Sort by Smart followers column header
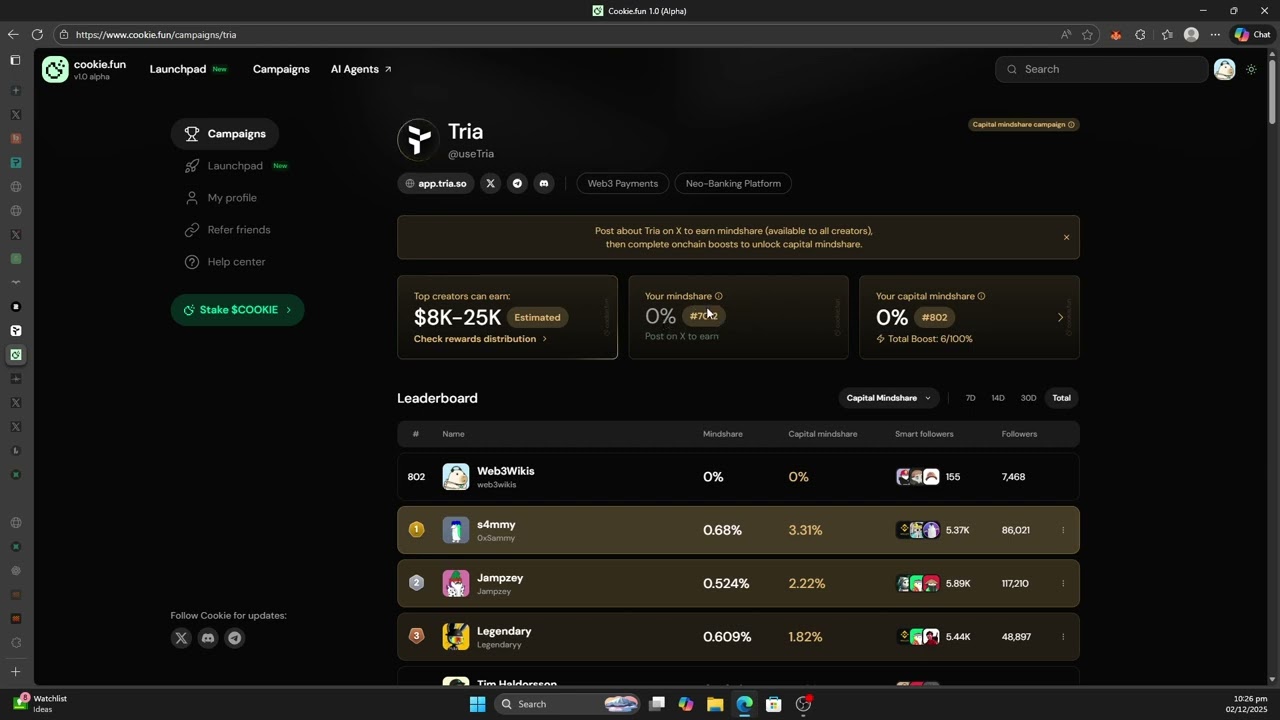Viewport: 1280px width, 720px height. (924, 434)
